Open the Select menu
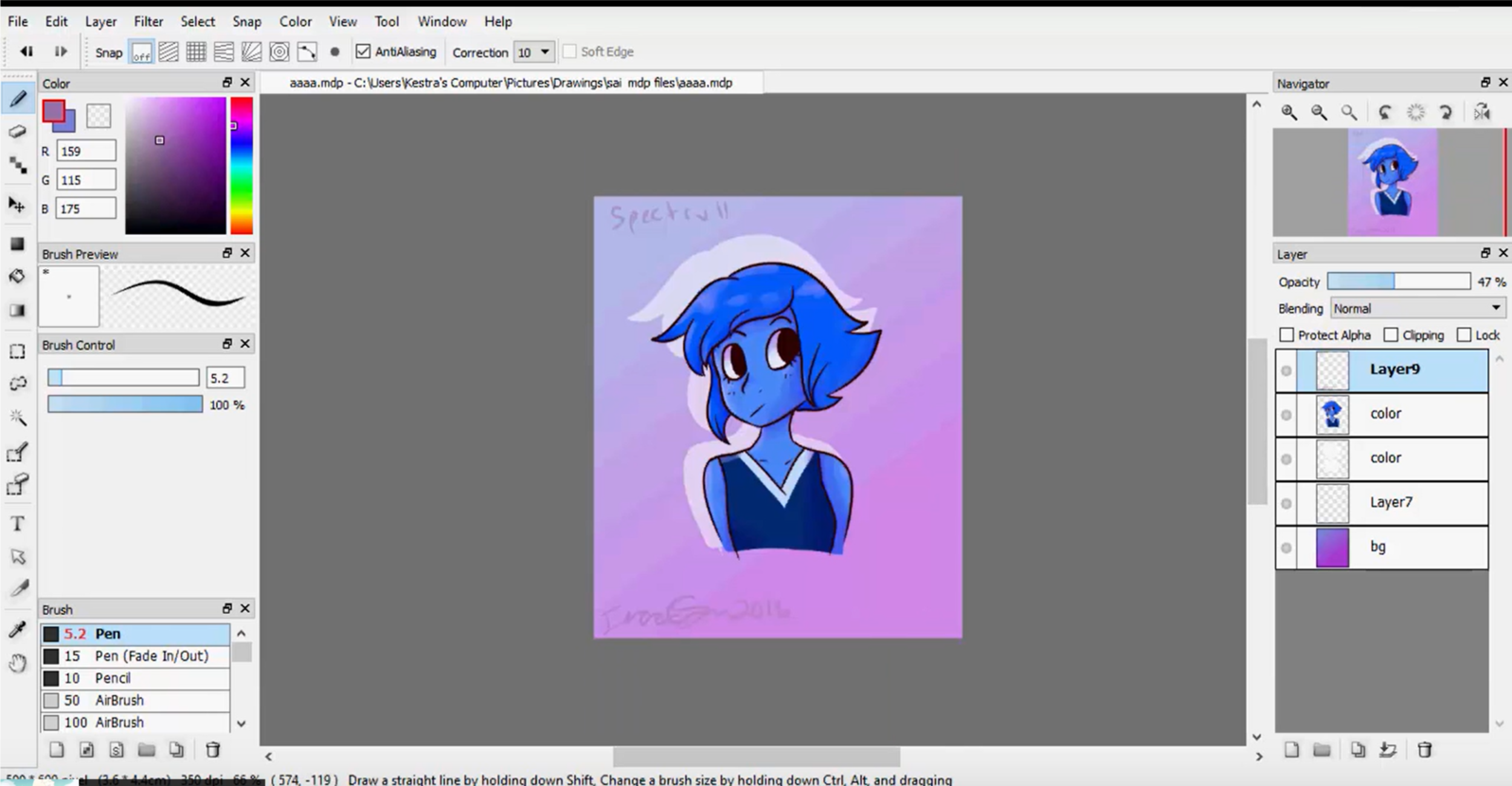 pyautogui.click(x=198, y=22)
